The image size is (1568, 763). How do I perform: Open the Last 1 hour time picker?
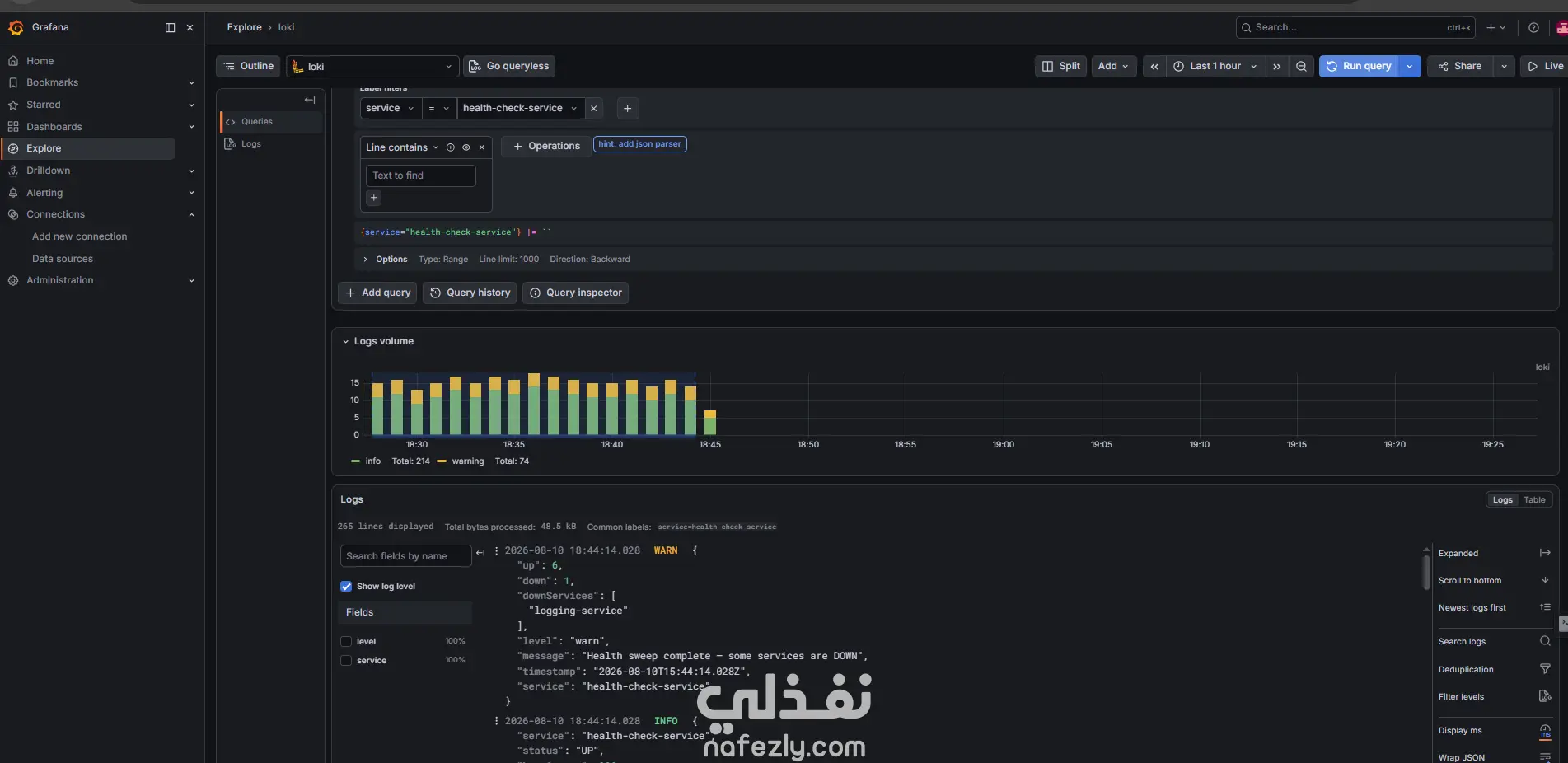coord(1215,67)
